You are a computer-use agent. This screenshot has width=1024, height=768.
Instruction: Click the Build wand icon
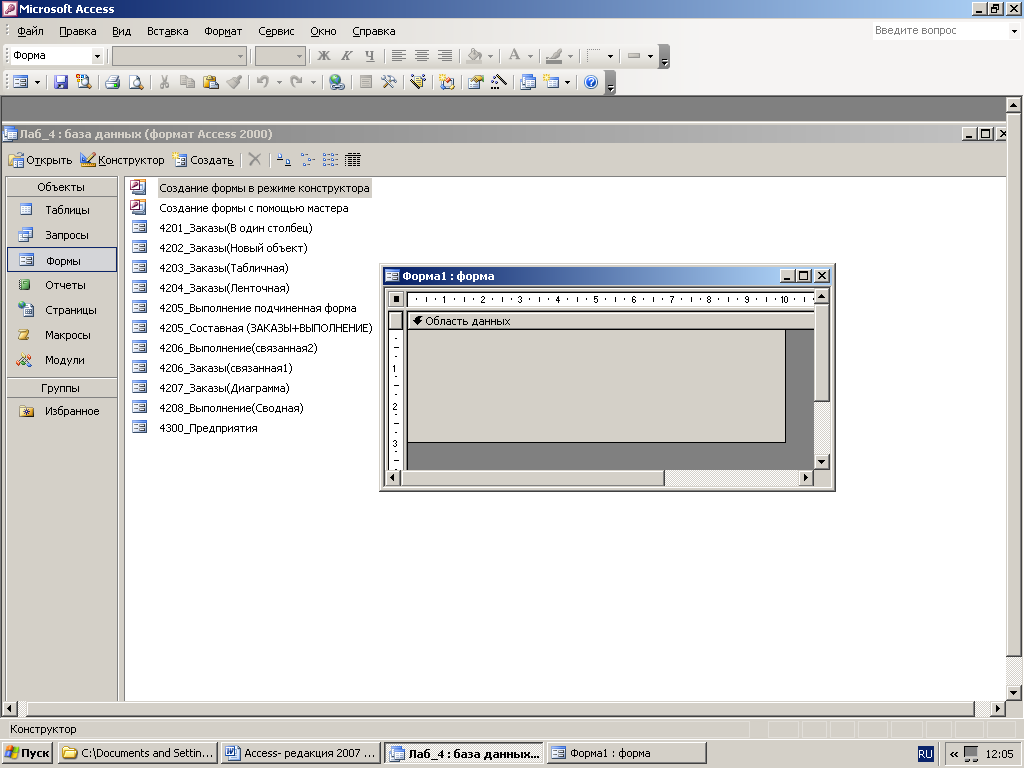(x=498, y=82)
